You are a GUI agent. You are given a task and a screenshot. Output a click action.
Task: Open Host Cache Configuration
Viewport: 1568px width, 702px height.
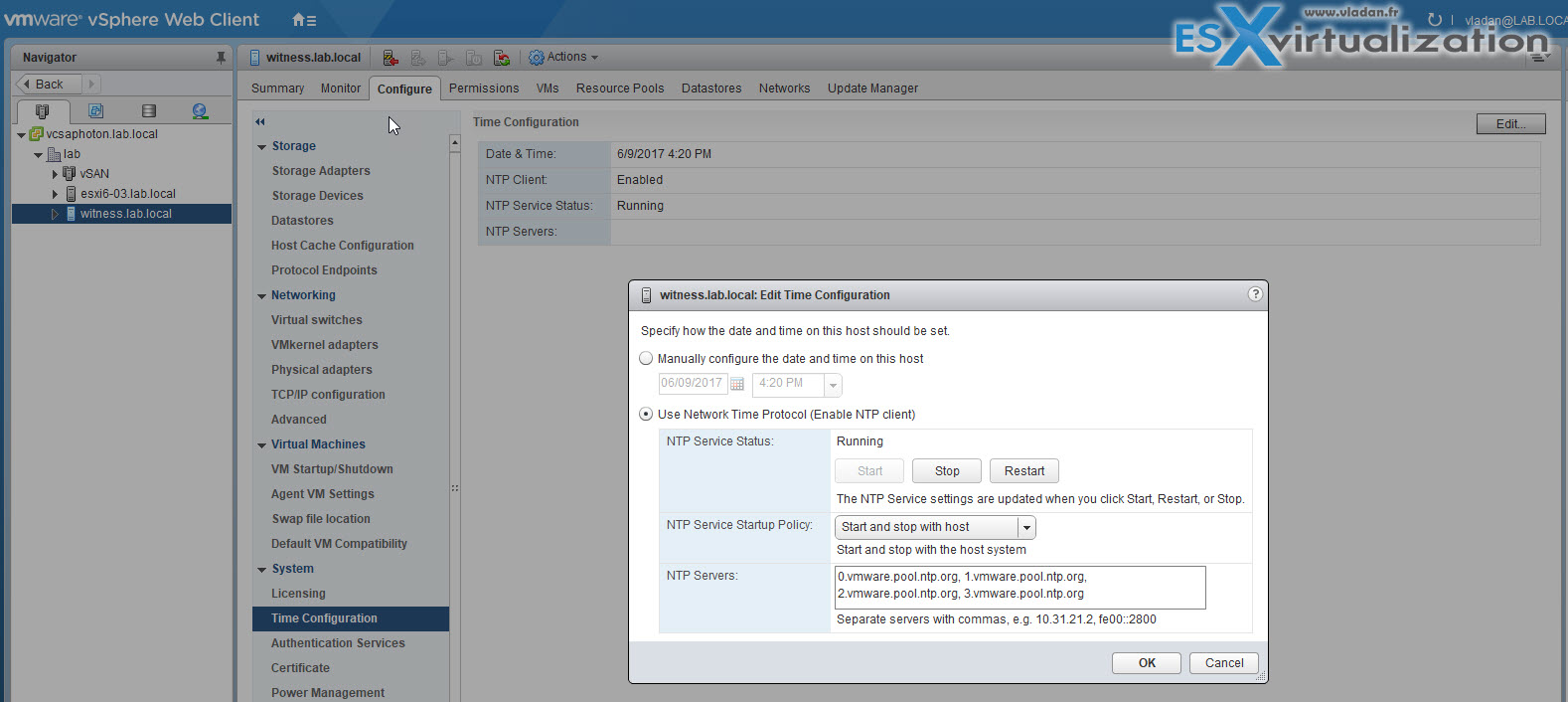click(343, 246)
